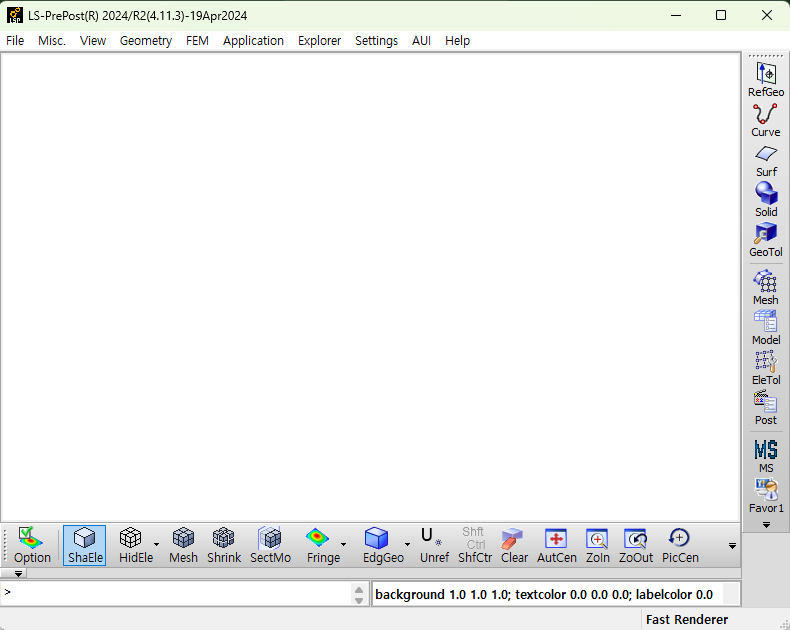Open the Explorer menu
The image size is (790, 630).
(x=319, y=41)
